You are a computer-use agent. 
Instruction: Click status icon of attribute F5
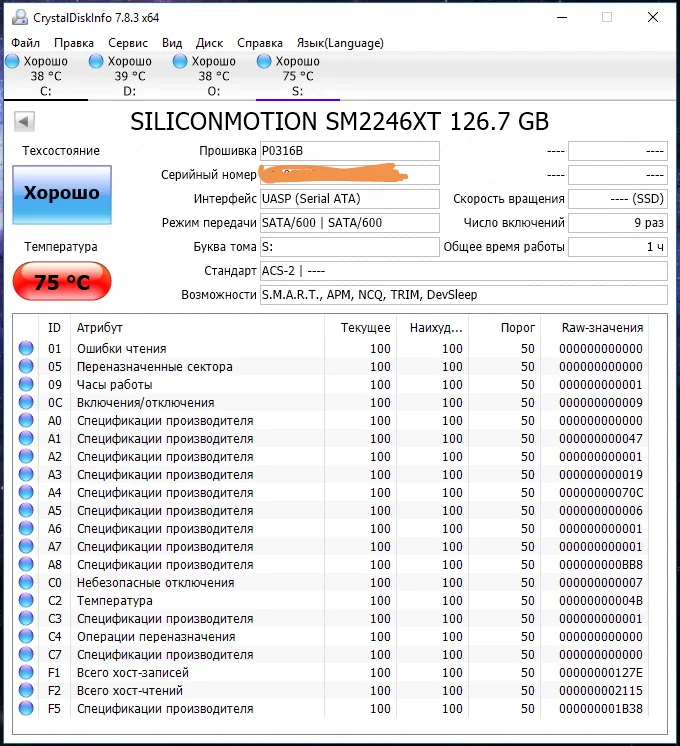click(26, 708)
